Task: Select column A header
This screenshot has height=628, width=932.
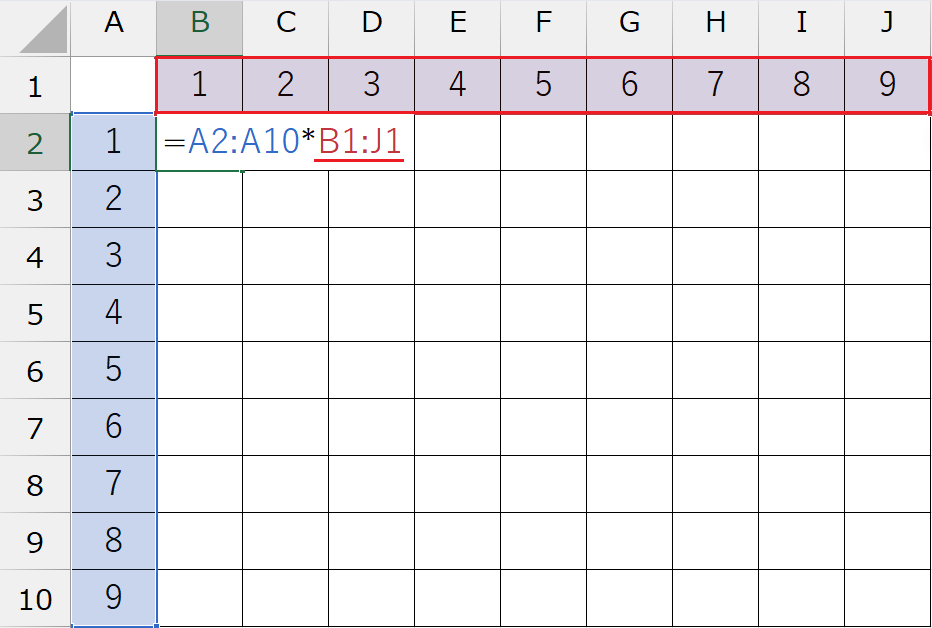Action: 114,28
